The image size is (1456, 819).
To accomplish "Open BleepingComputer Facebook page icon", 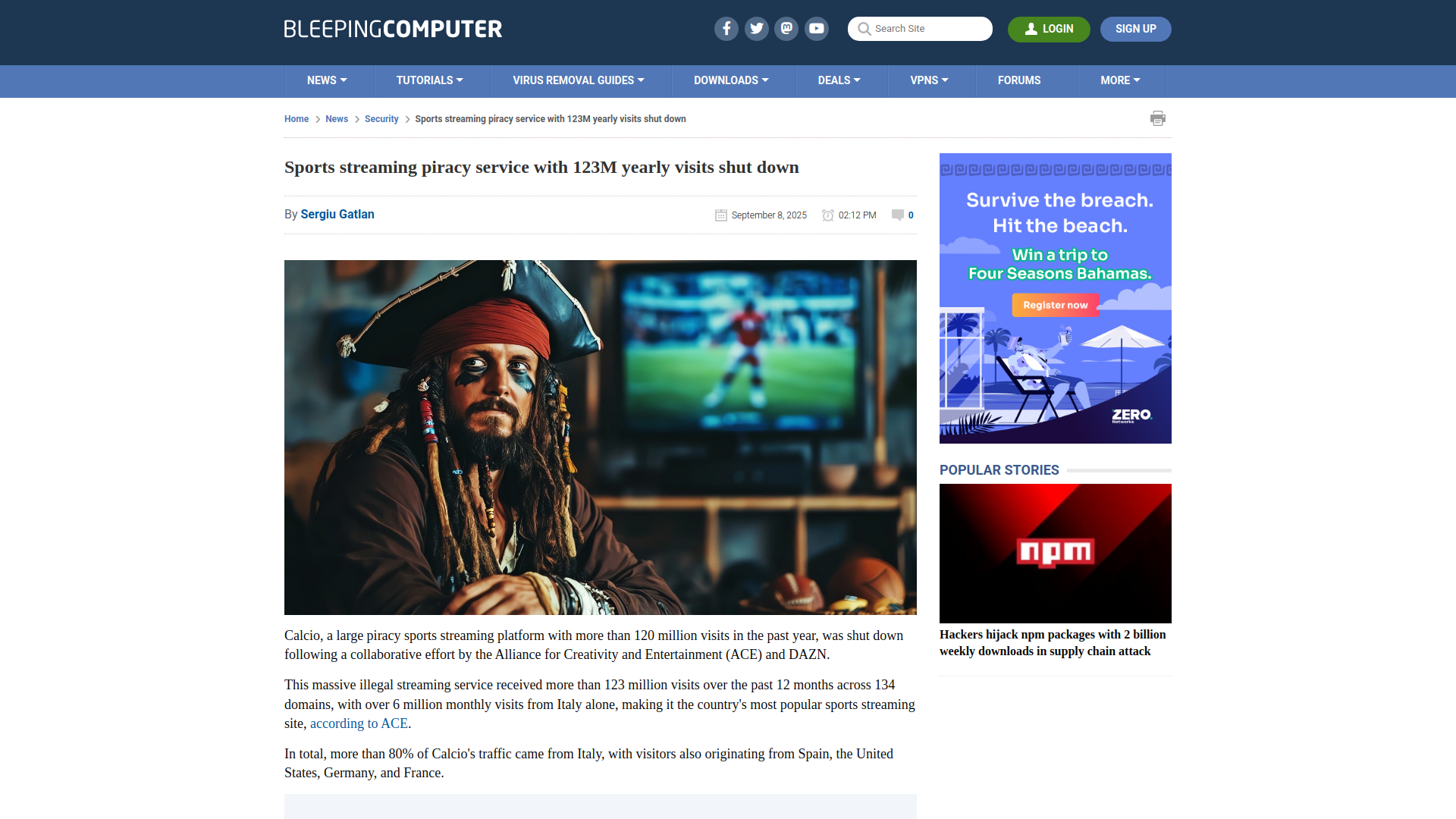I will 726,29.
